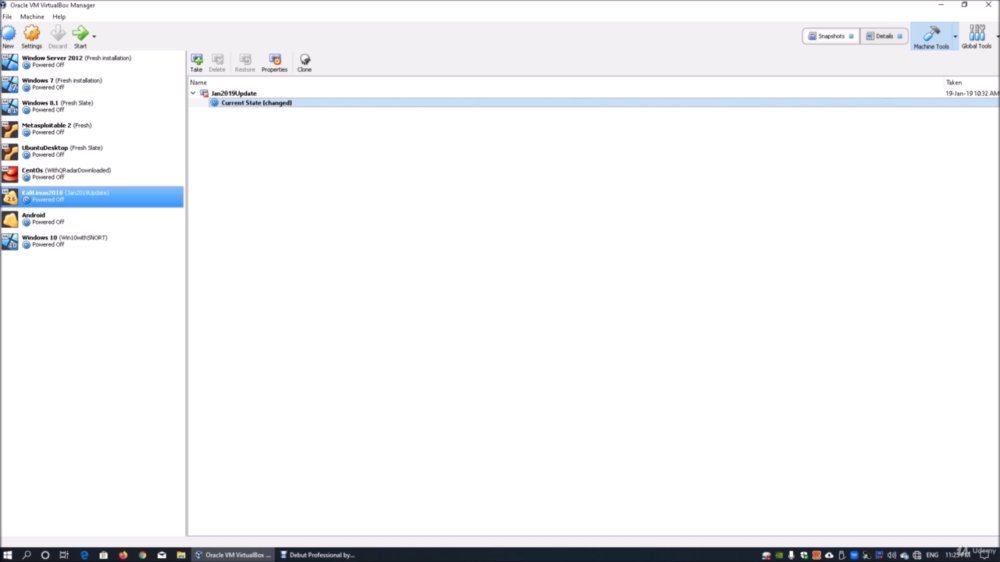Switch to Debut Professional taskbar window

pyautogui.click(x=317, y=555)
